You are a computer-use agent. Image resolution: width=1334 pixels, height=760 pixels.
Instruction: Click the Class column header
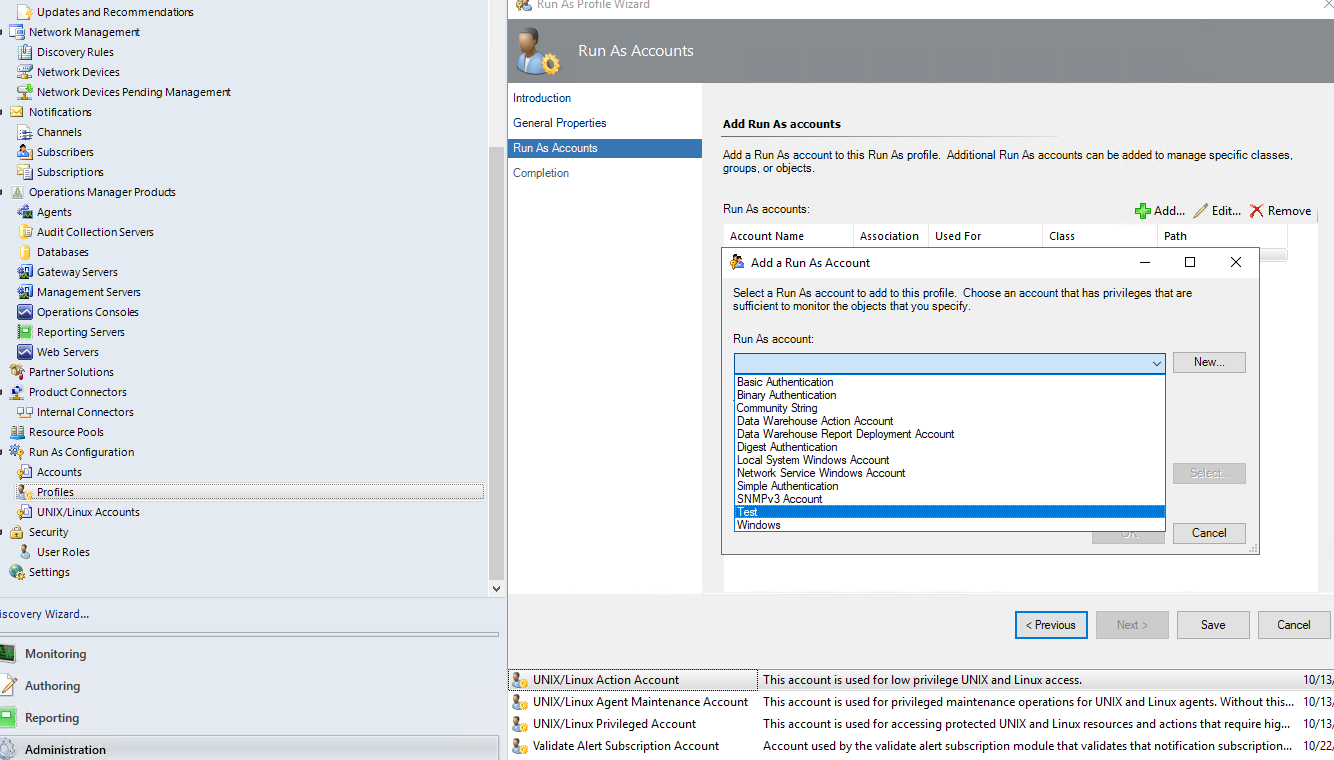coord(1099,236)
